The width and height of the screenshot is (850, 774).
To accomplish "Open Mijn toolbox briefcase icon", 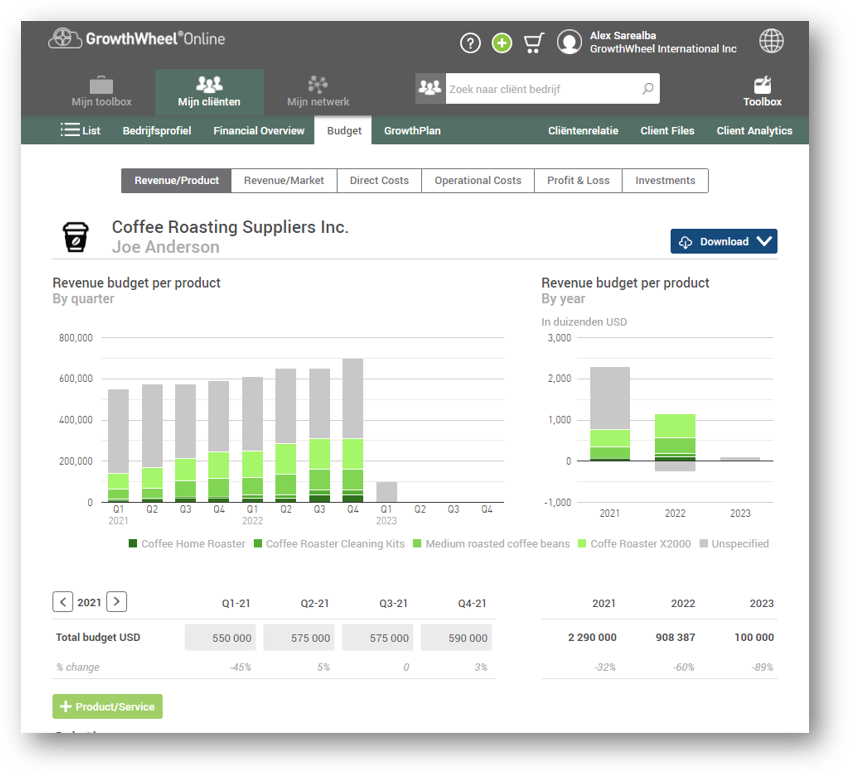I will tap(101, 85).
